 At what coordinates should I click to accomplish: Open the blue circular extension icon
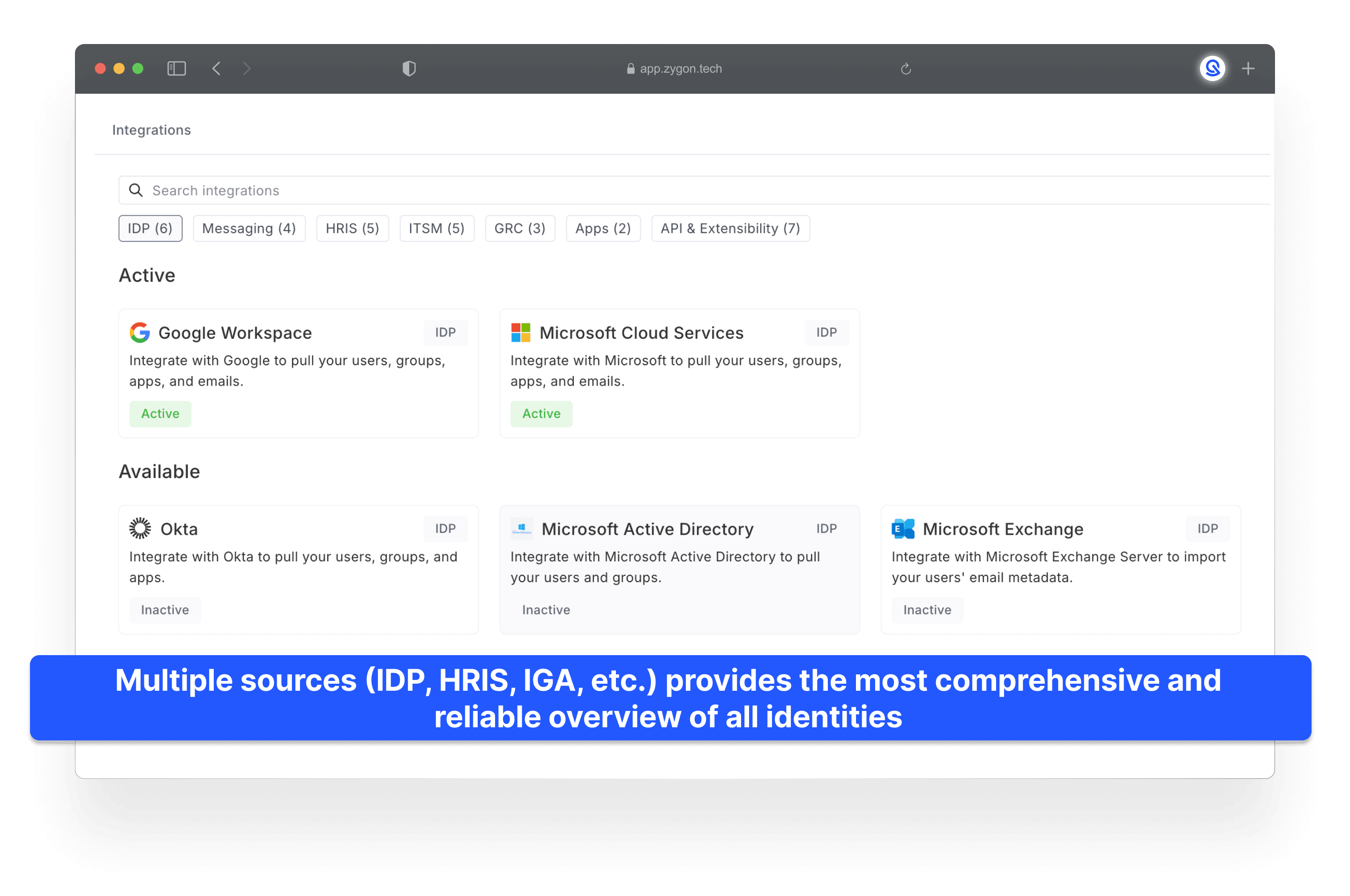pyautogui.click(x=1212, y=68)
